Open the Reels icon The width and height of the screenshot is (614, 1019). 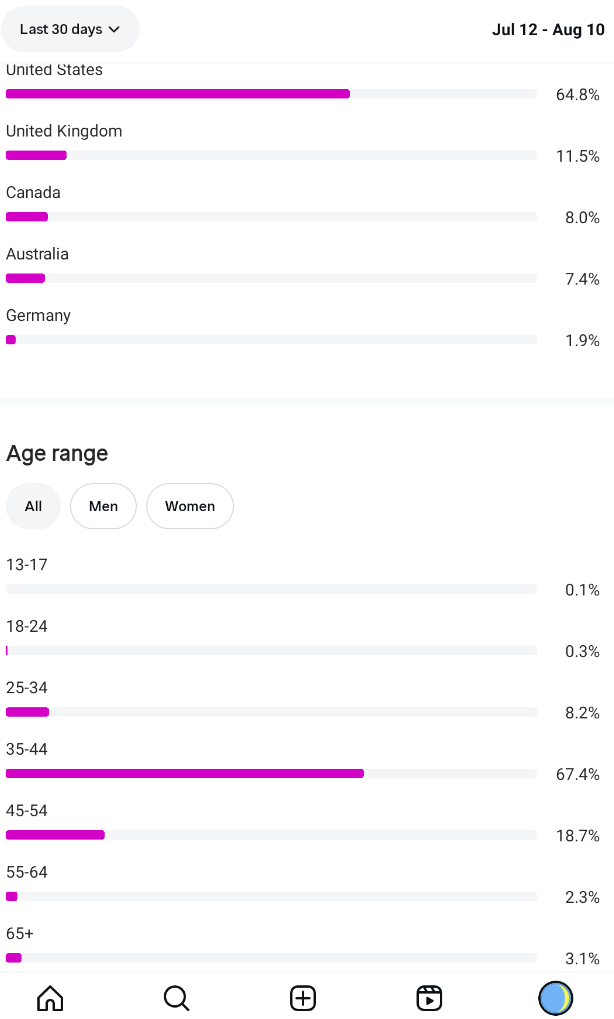tap(429, 997)
